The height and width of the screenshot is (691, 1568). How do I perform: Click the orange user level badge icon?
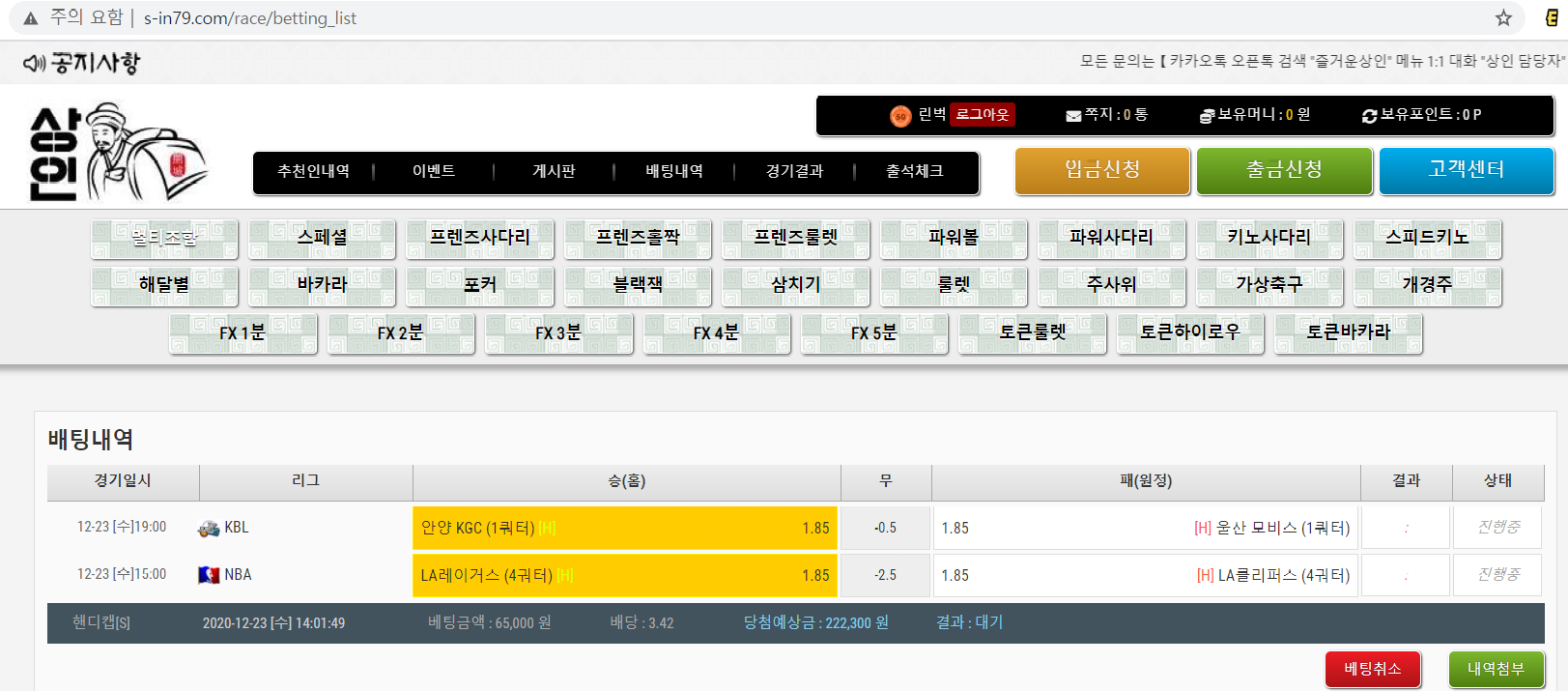900,116
